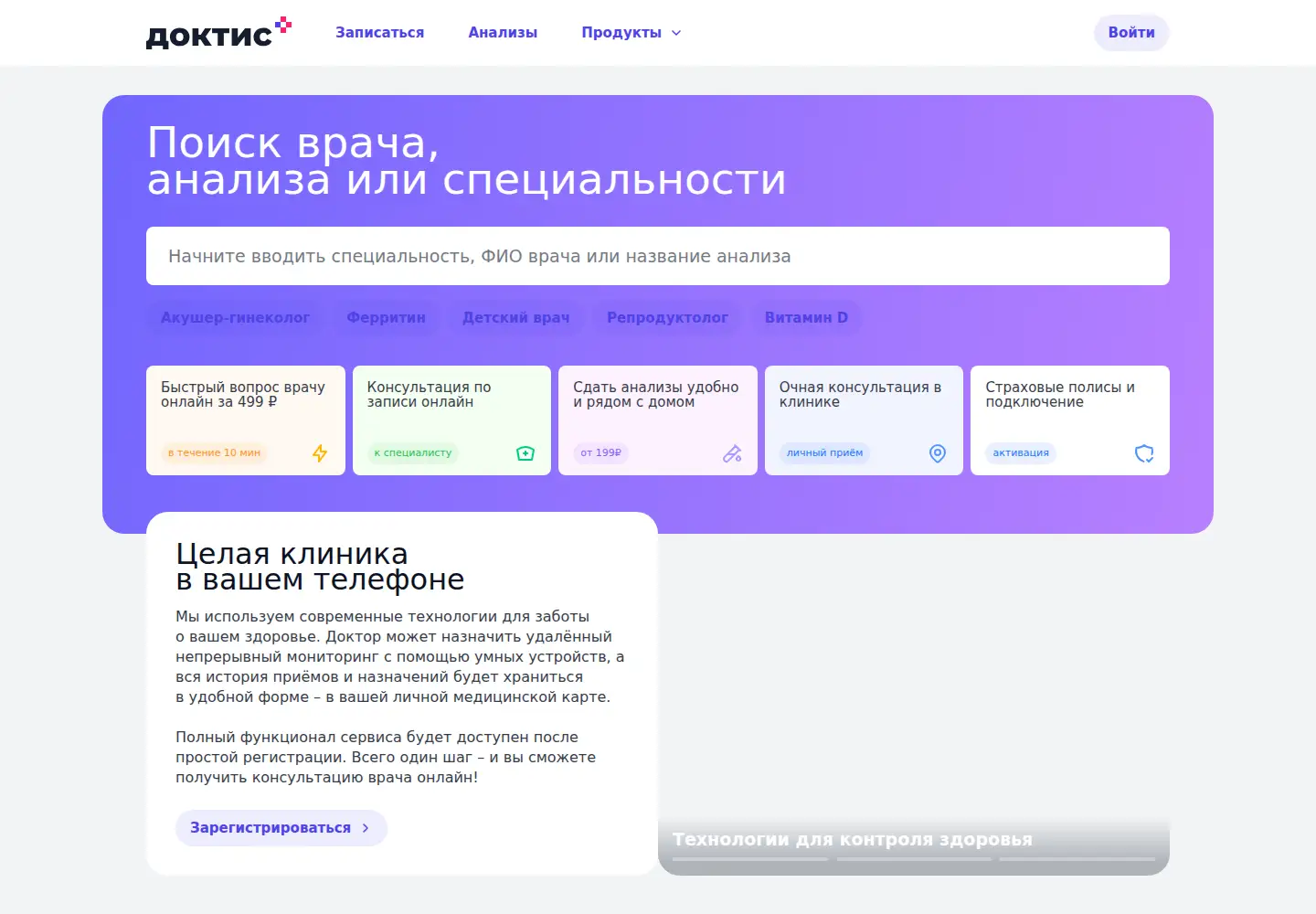Open the Консультация по записи онлайн card

(451, 420)
